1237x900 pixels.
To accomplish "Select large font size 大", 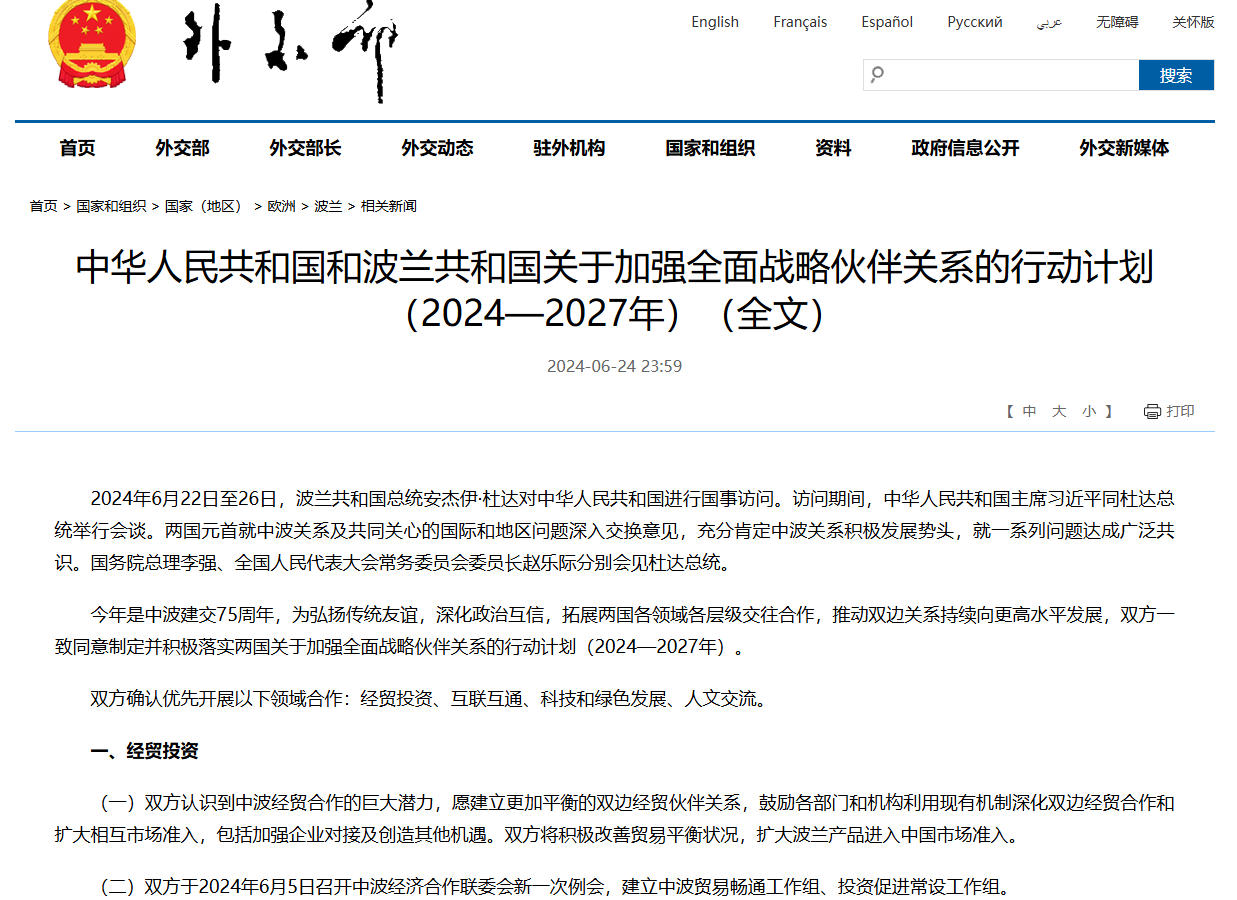I will [1058, 410].
